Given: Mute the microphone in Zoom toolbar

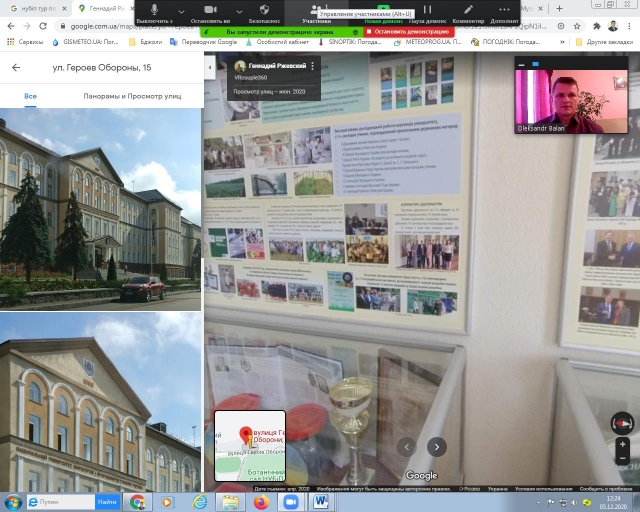Looking at the screenshot, I should pyautogui.click(x=155, y=12).
